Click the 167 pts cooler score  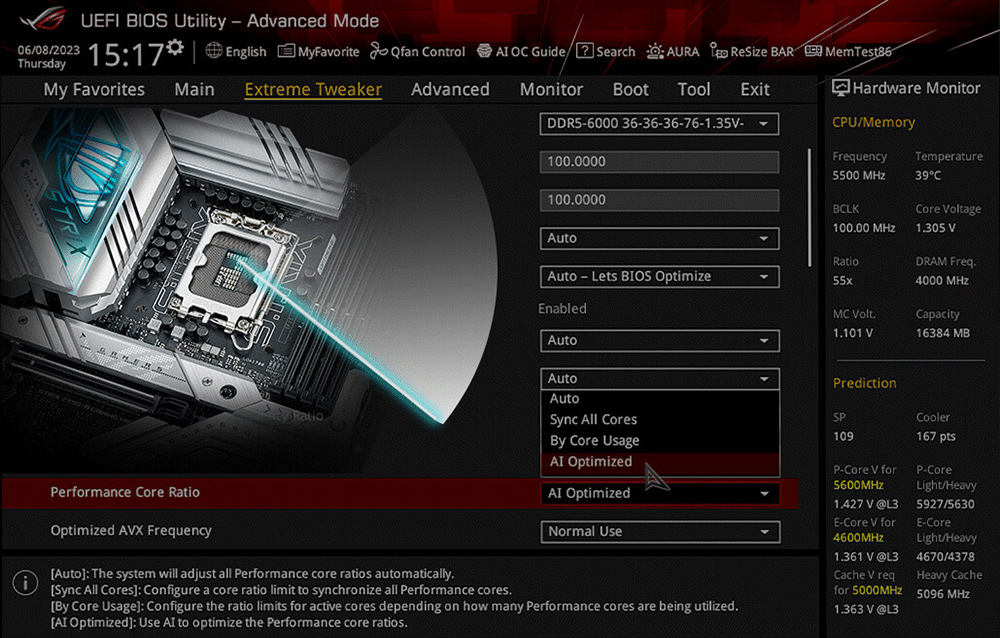click(x=936, y=437)
